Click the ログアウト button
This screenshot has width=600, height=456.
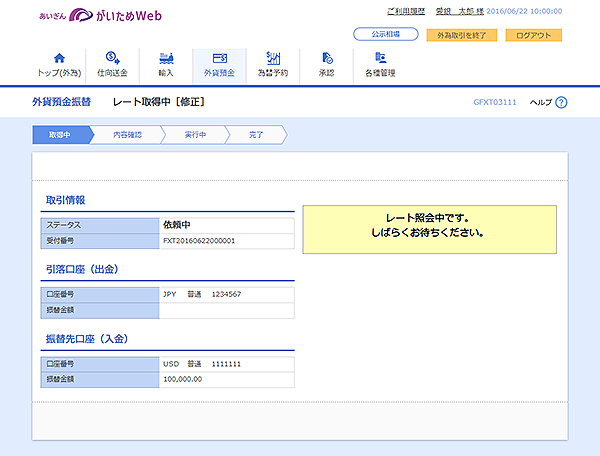(533, 35)
